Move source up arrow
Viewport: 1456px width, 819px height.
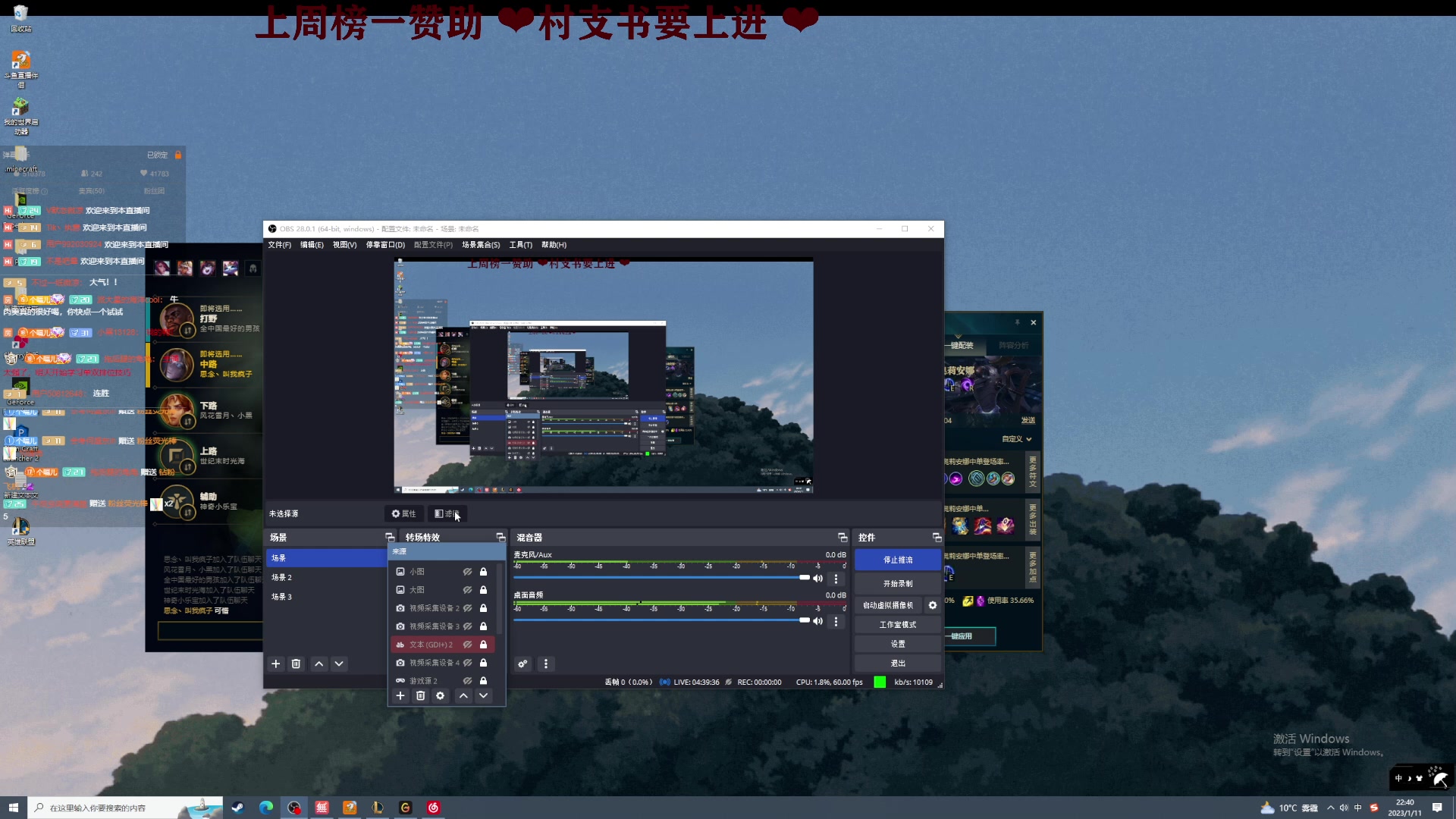coord(463,695)
